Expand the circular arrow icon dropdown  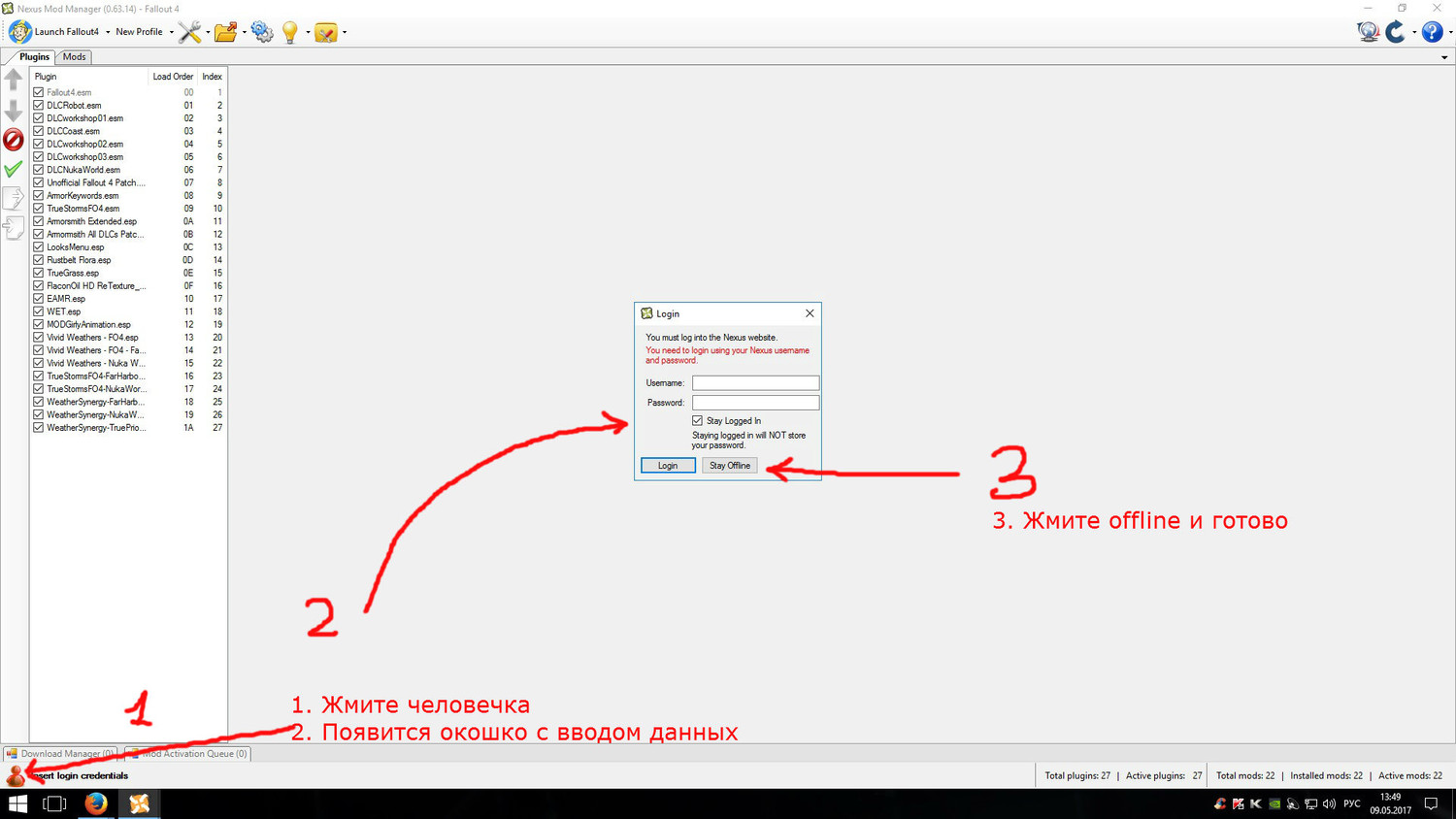pyautogui.click(x=1414, y=32)
